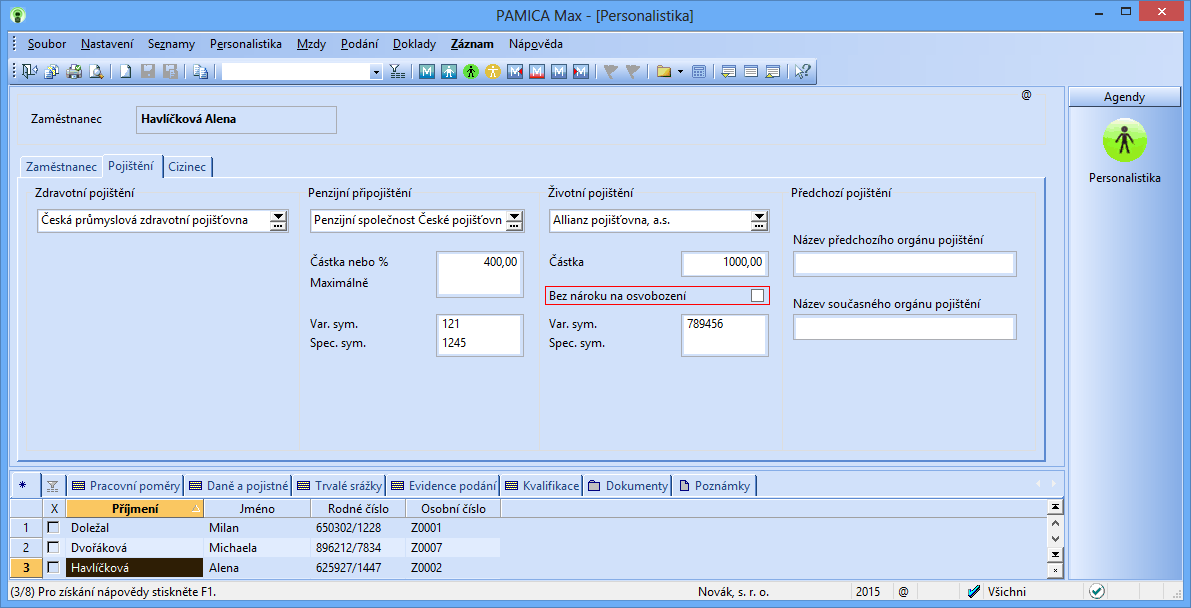
Task: Click the exit door icon in toolbar
Action: pos(30,71)
